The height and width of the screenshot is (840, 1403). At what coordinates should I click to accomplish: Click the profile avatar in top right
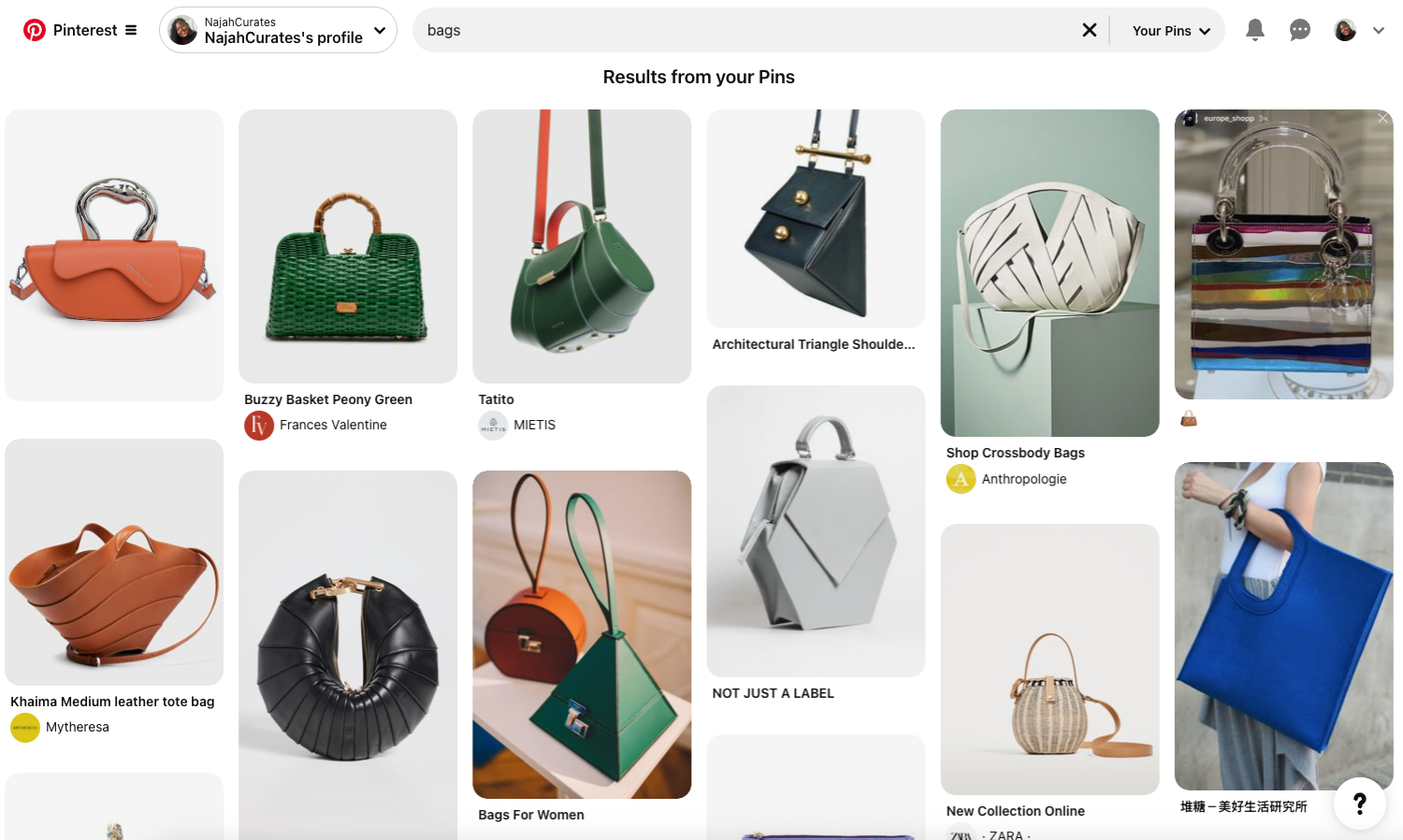coord(1345,30)
